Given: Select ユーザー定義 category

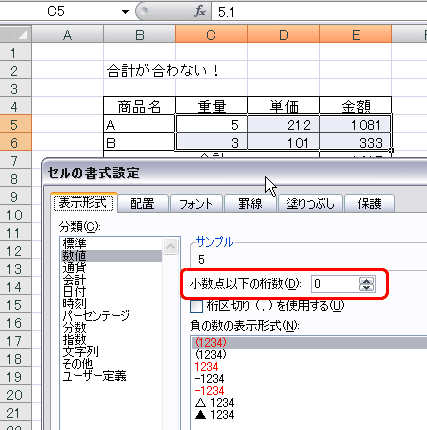Looking at the screenshot, I should point(95,376).
